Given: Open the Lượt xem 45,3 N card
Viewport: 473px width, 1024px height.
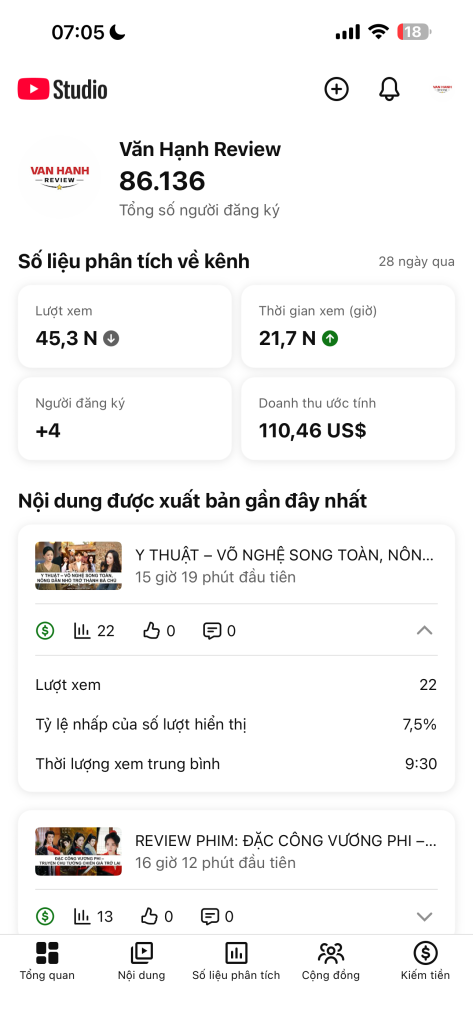Looking at the screenshot, I should (125, 327).
